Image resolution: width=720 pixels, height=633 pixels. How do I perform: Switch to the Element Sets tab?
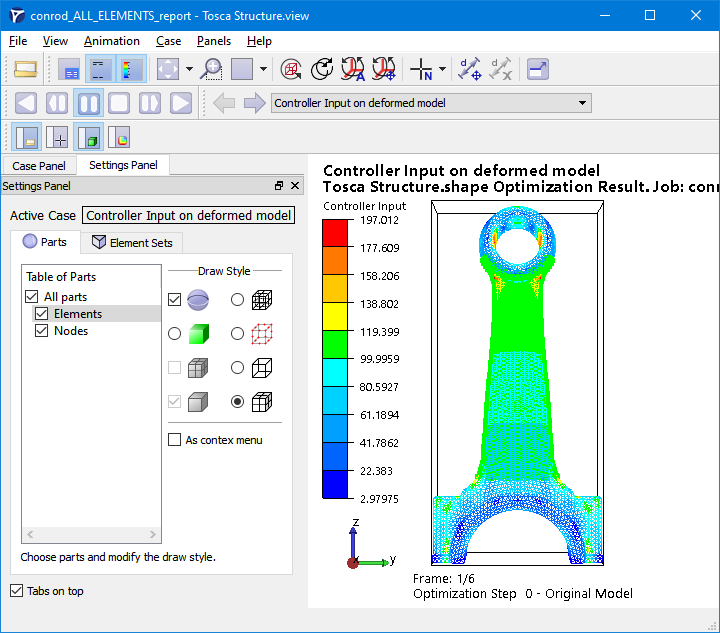pos(131,242)
